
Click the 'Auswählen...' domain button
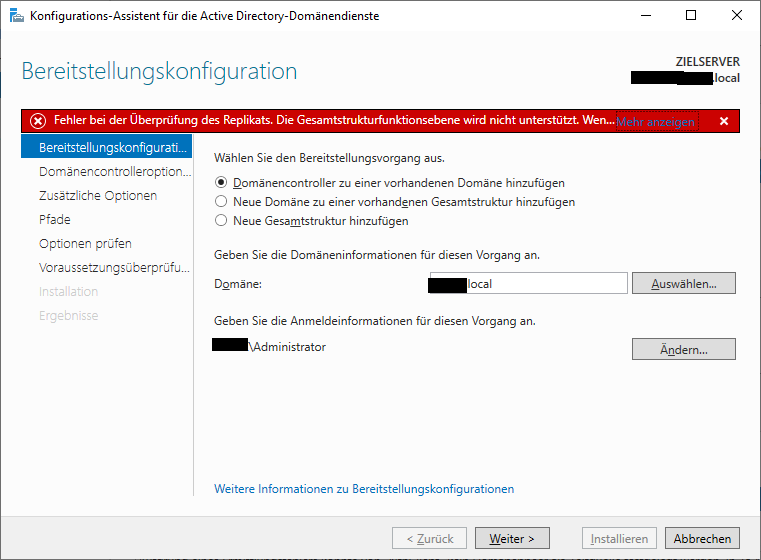click(x=683, y=283)
